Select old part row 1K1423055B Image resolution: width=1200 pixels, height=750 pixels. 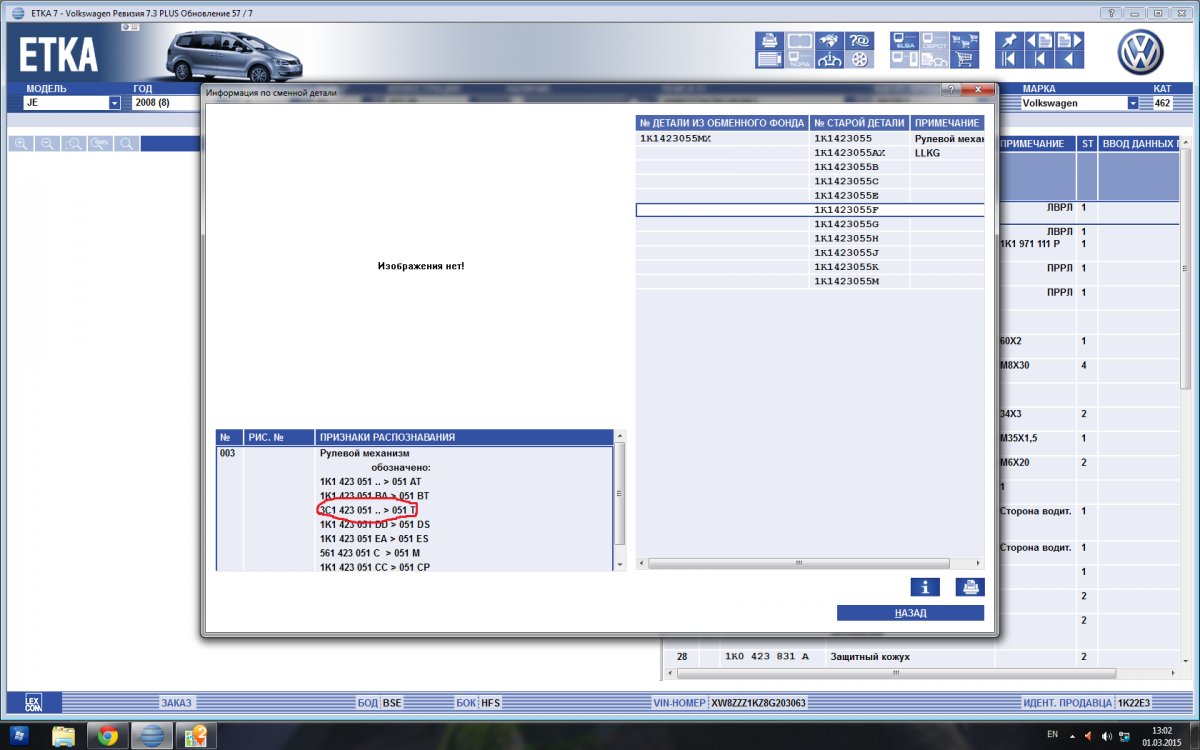[846, 167]
